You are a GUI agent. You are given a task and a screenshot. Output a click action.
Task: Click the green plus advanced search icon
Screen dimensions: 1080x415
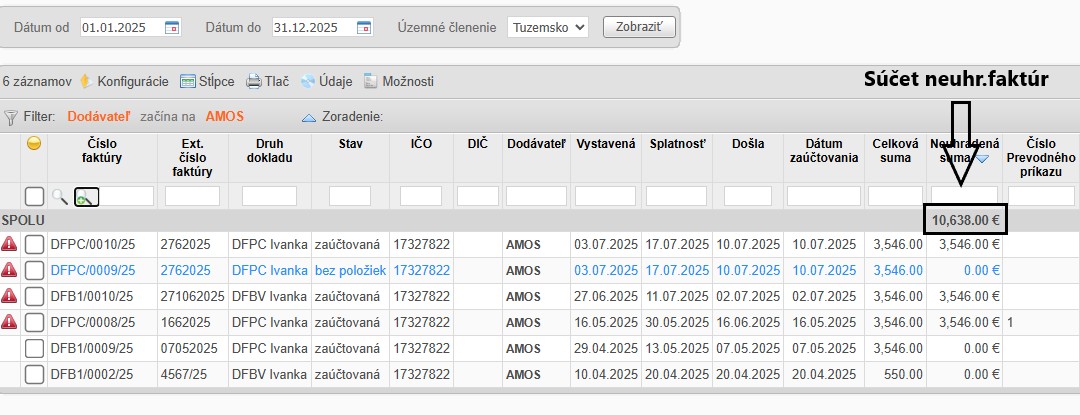(x=87, y=197)
